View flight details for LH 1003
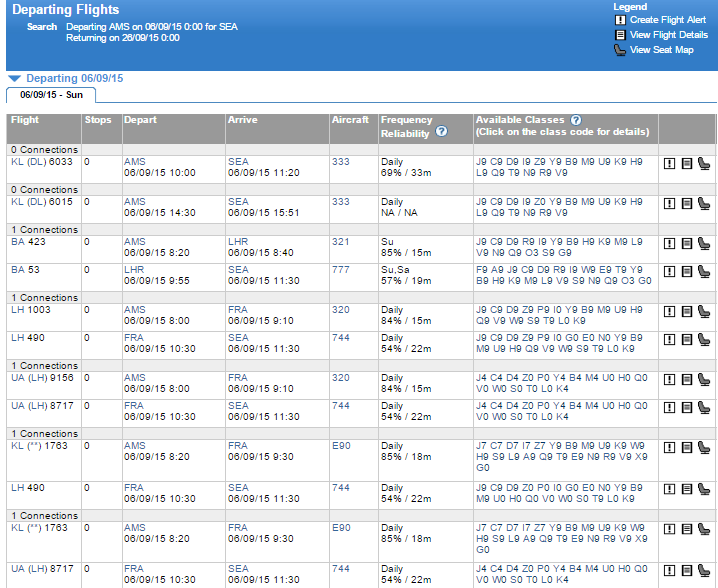 pyautogui.click(x=686, y=312)
